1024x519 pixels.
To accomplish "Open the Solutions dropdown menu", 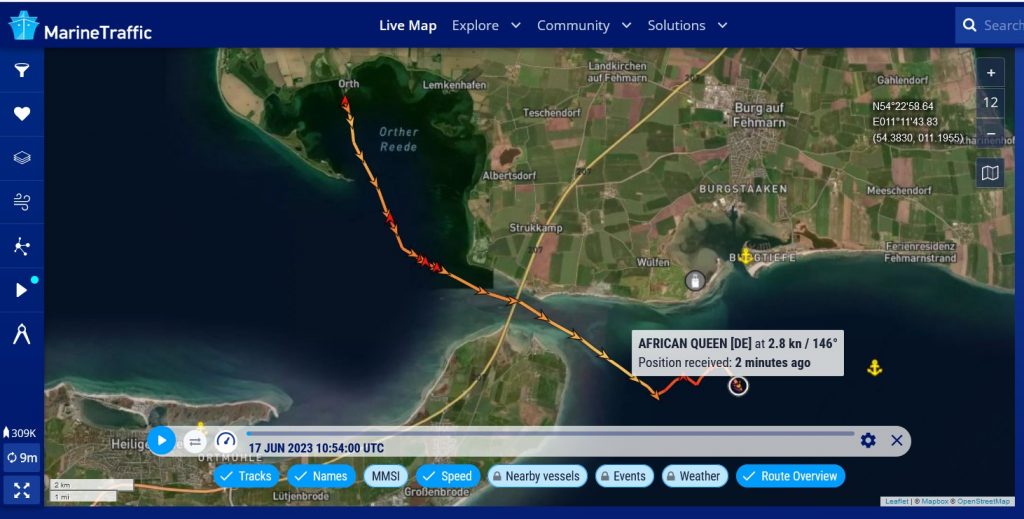I will coord(687,25).
